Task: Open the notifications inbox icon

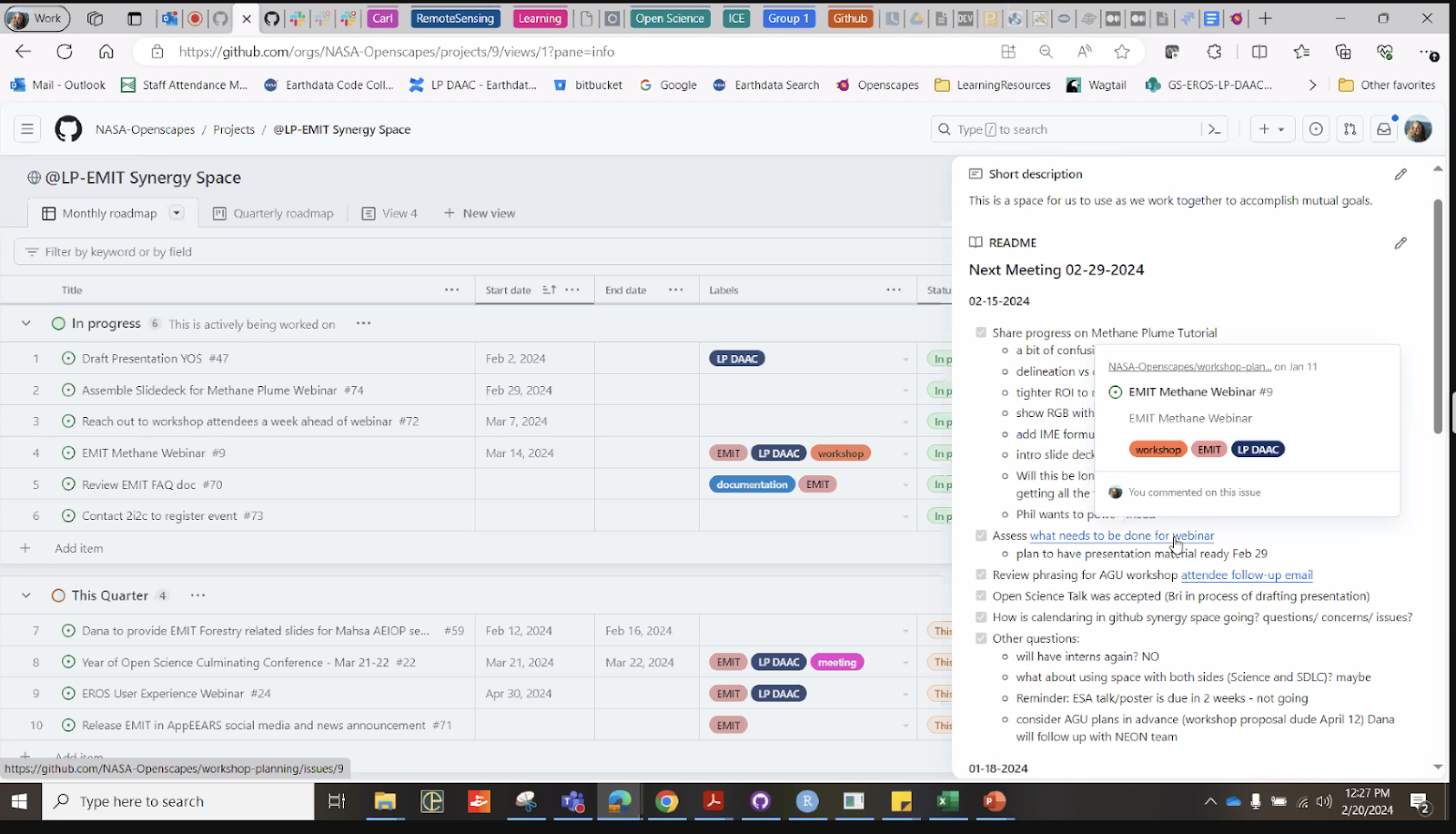Action: [1383, 128]
